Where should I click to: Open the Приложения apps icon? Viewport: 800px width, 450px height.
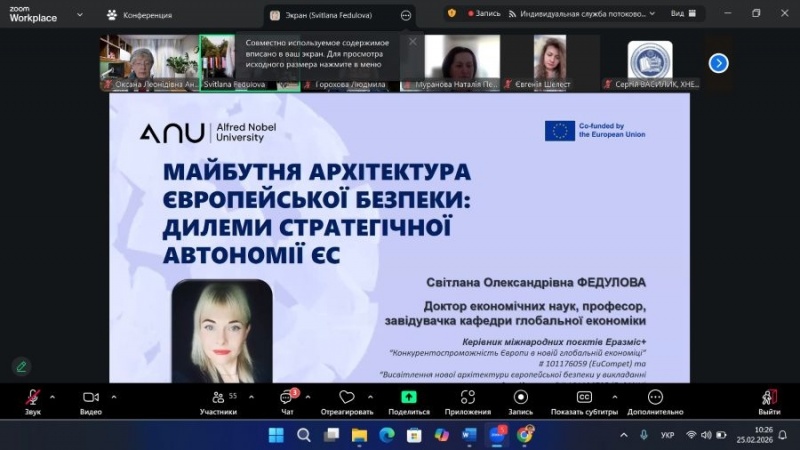point(468,397)
